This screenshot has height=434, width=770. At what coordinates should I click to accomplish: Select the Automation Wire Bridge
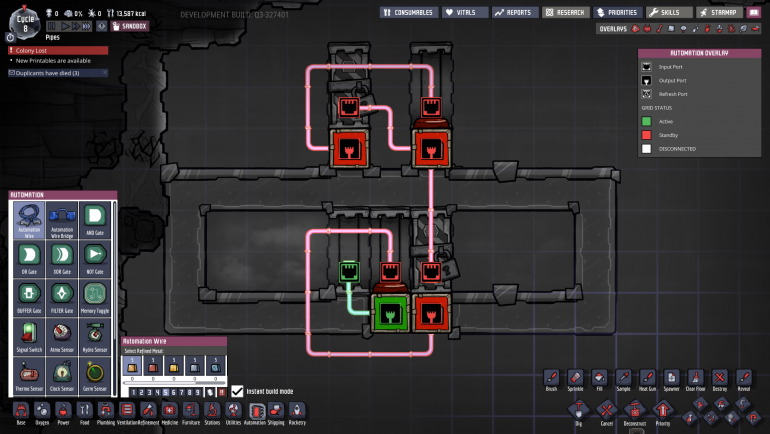[62, 220]
